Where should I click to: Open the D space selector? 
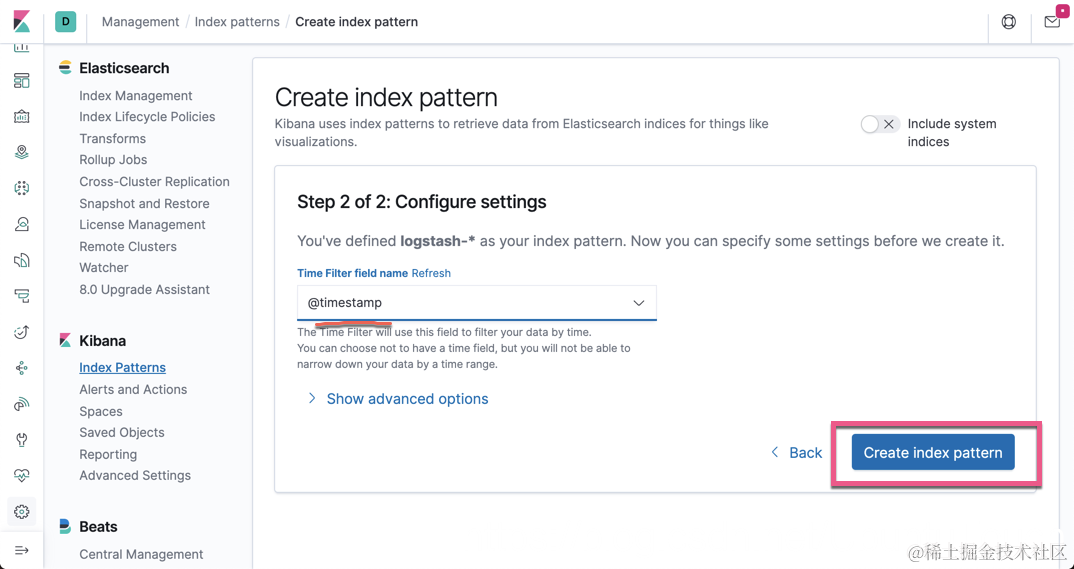pos(66,21)
